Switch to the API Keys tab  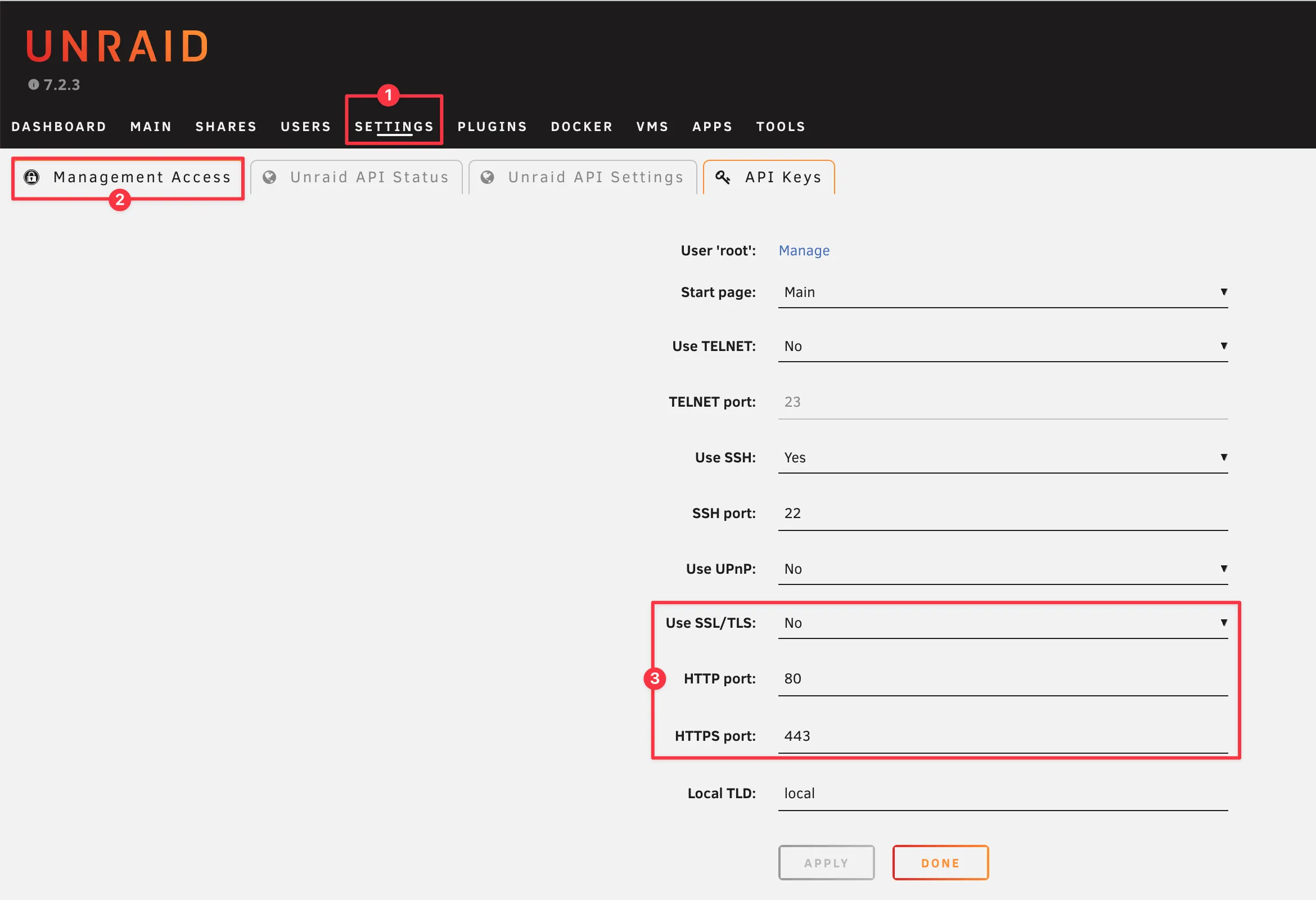[x=769, y=178]
